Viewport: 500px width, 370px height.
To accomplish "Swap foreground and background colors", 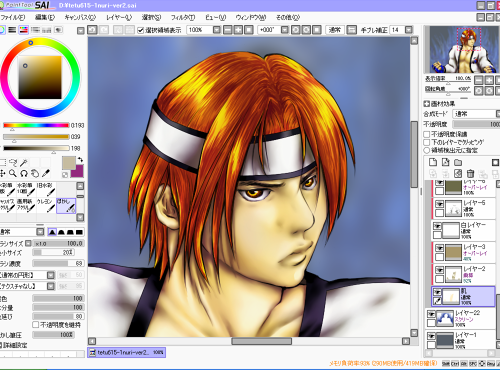I will (80, 160).
